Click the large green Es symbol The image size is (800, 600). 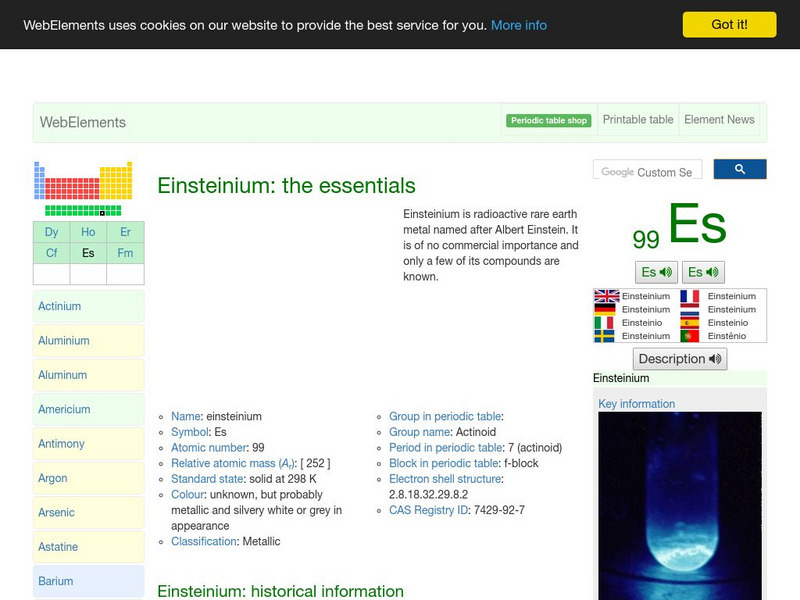click(x=697, y=224)
